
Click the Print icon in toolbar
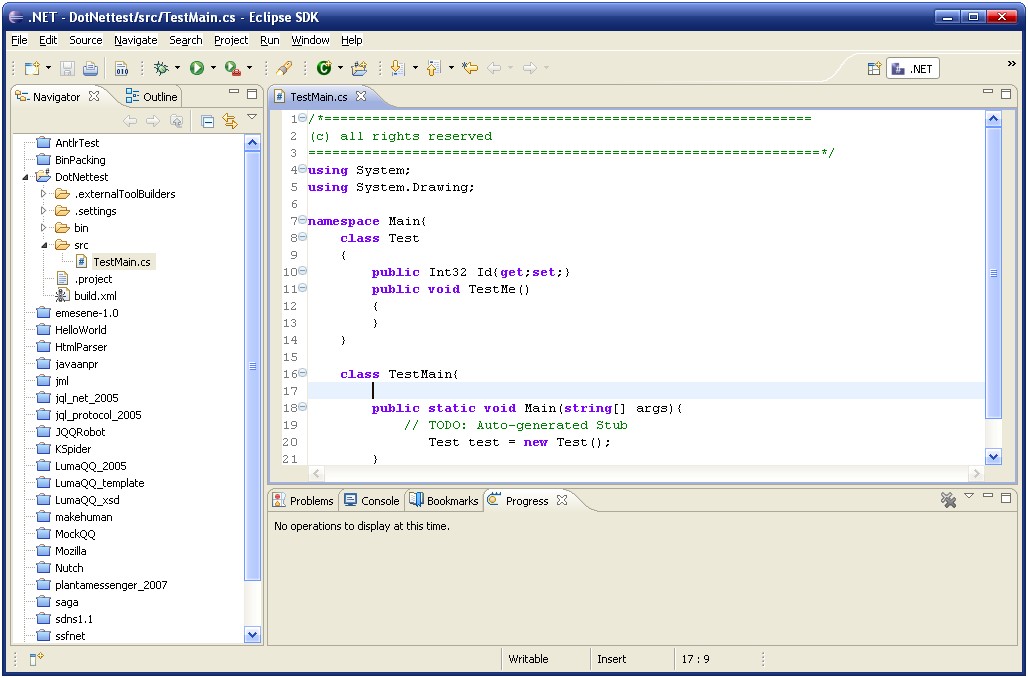(91, 68)
